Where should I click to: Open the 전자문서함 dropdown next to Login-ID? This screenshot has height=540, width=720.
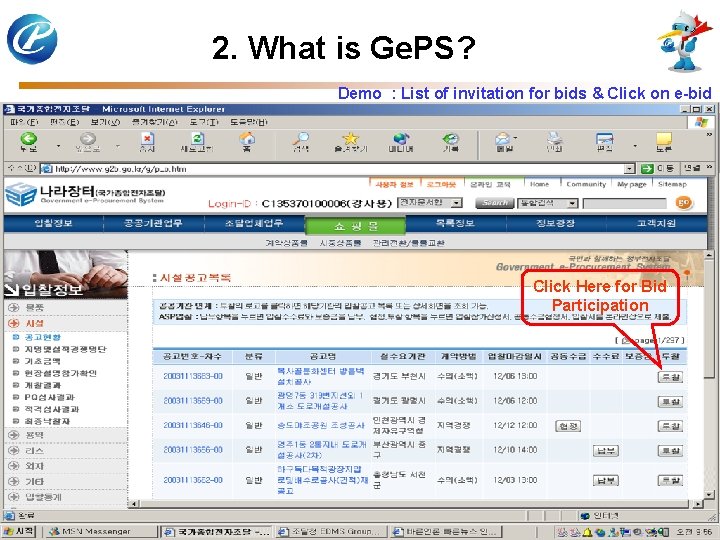[456, 202]
